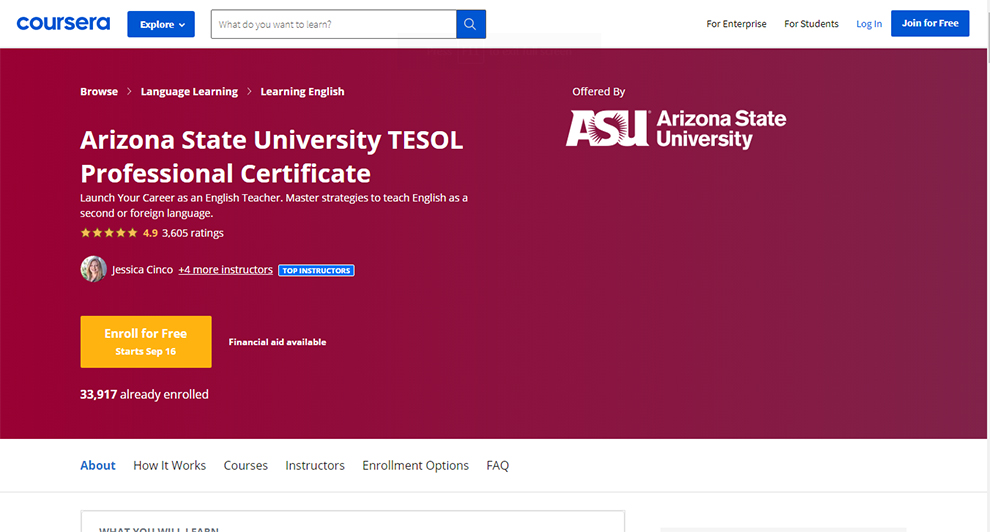Click the five-star rating icons
The height and width of the screenshot is (532, 990).
pyautogui.click(x=109, y=233)
